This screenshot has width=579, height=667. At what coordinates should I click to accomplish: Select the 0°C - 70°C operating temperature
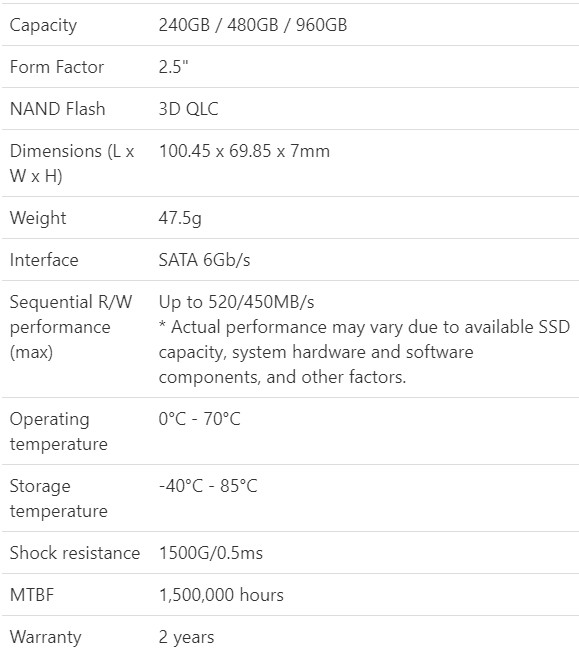(x=200, y=419)
